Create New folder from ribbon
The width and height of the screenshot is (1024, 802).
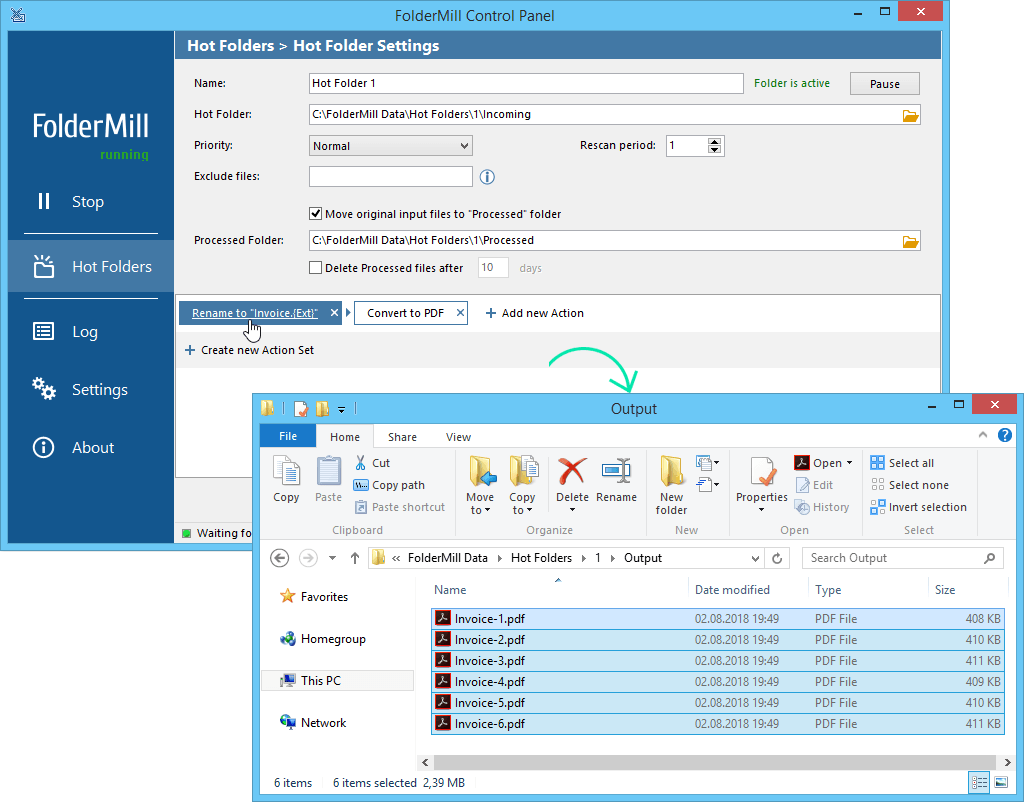coord(671,486)
